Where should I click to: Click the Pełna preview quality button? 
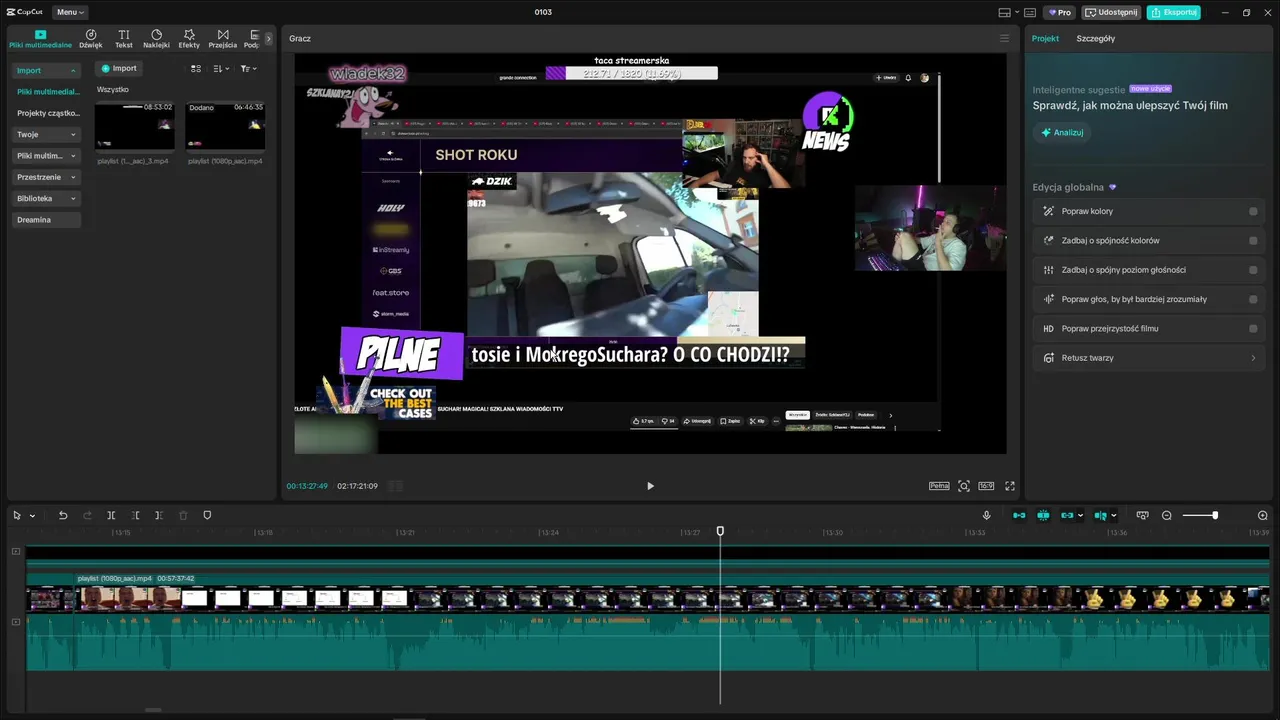939,486
